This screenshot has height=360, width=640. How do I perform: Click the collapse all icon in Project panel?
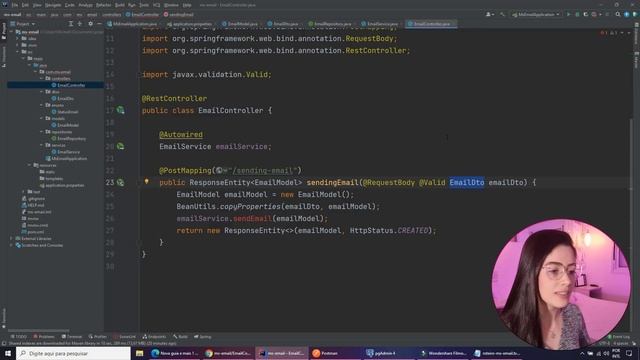80,24
